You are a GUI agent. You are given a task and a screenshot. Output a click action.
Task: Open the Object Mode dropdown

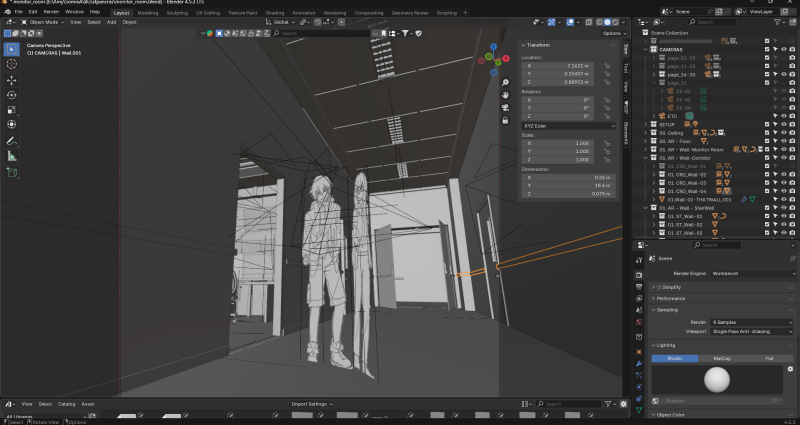click(41, 21)
